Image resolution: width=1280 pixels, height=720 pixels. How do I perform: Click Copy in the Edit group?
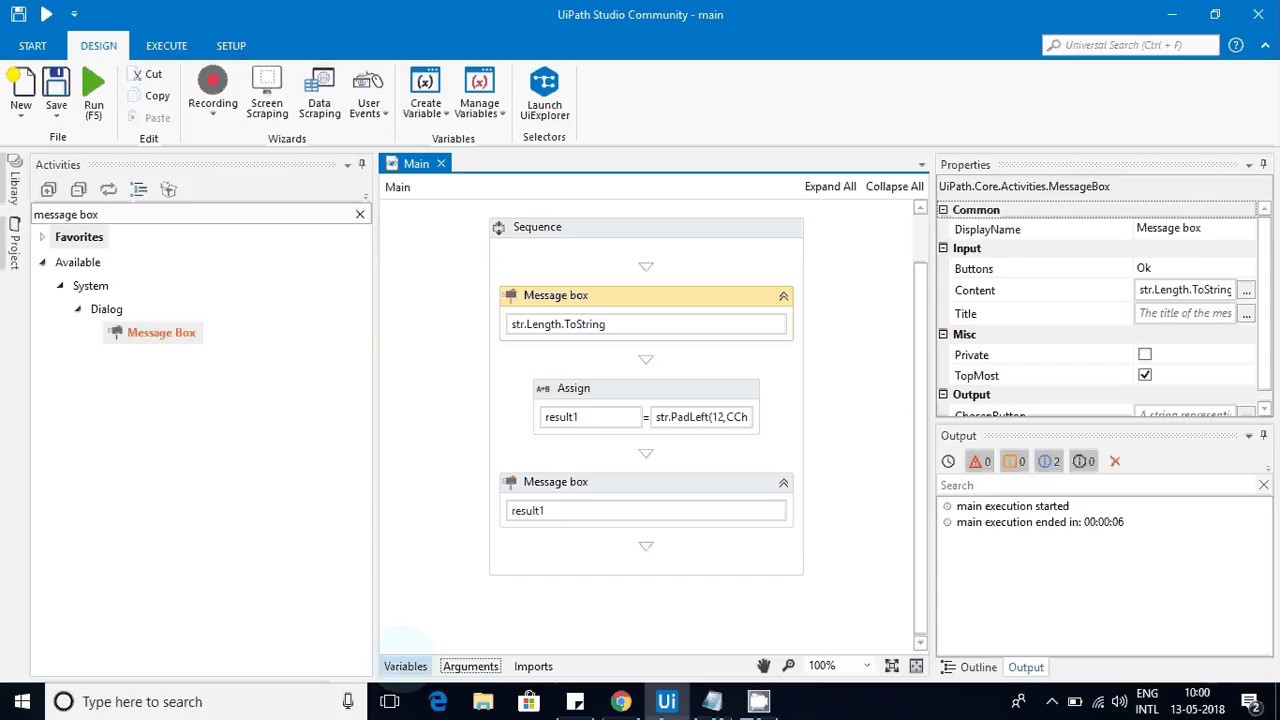(x=149, y=96)
